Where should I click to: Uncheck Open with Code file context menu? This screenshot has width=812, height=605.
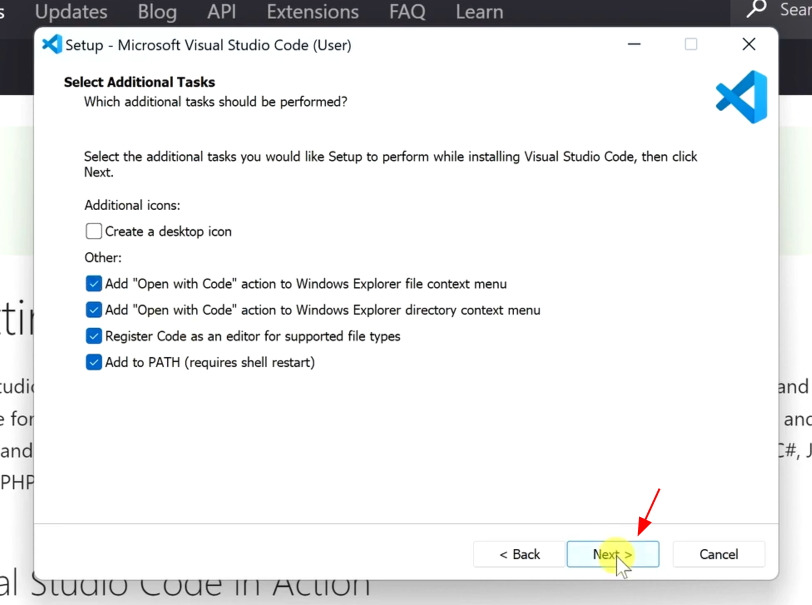tap(94, 283)
